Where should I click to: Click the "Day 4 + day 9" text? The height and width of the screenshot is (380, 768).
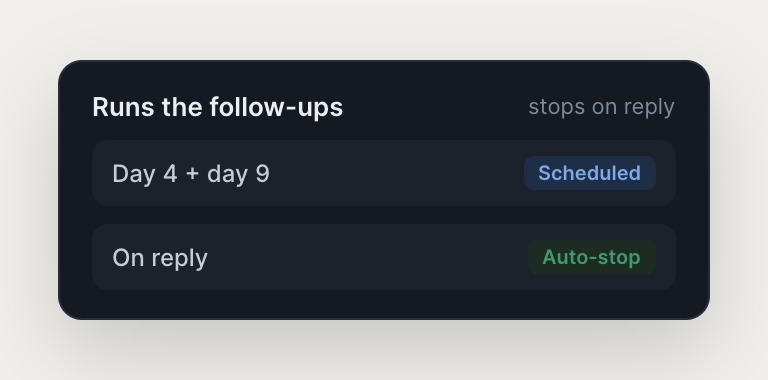pyautogui.click(x=191, y=173)
